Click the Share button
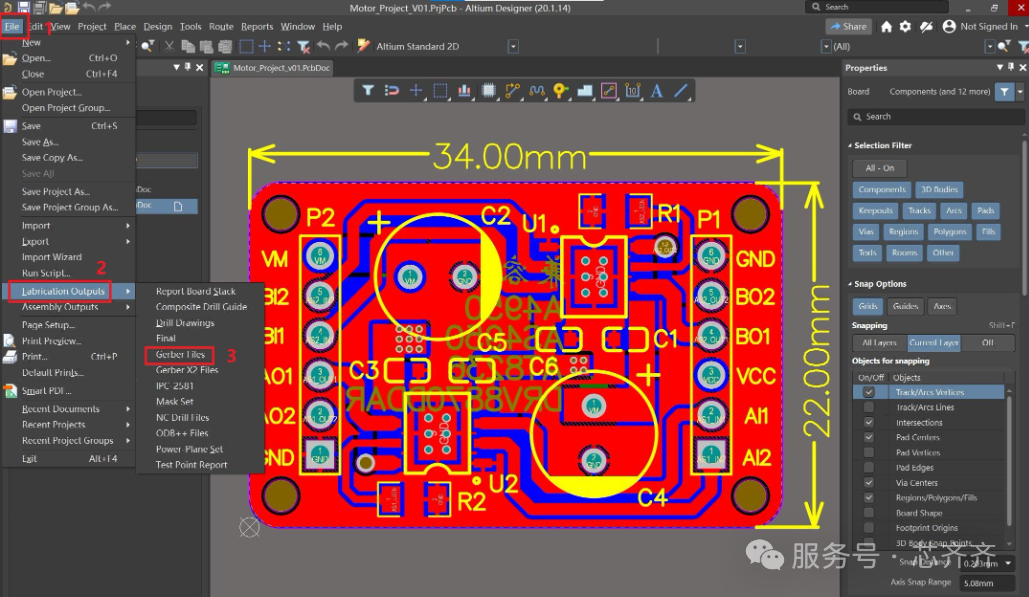 tap(848, 27)
